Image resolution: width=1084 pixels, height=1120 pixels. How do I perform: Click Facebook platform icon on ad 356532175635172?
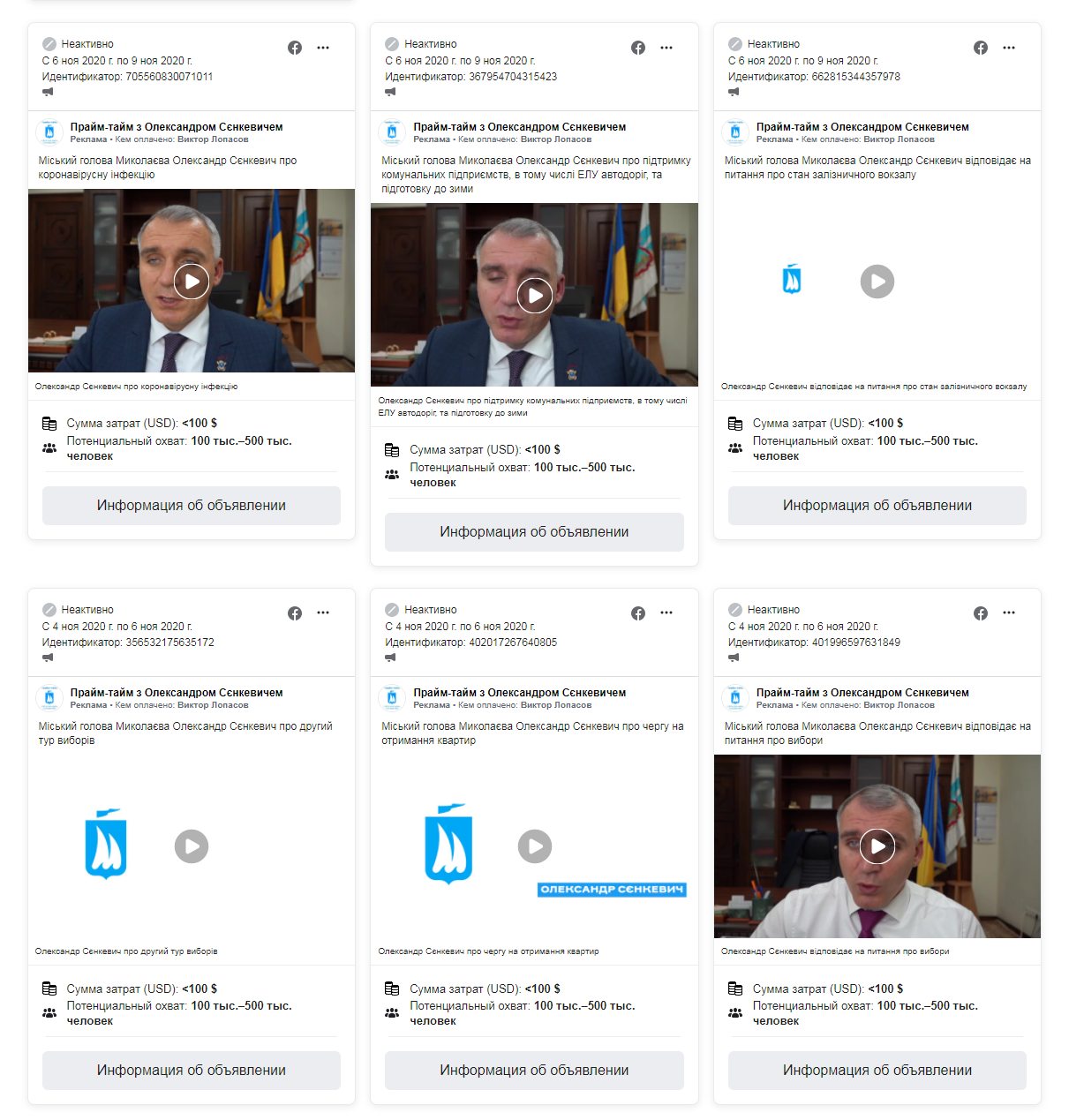(295, 613)
